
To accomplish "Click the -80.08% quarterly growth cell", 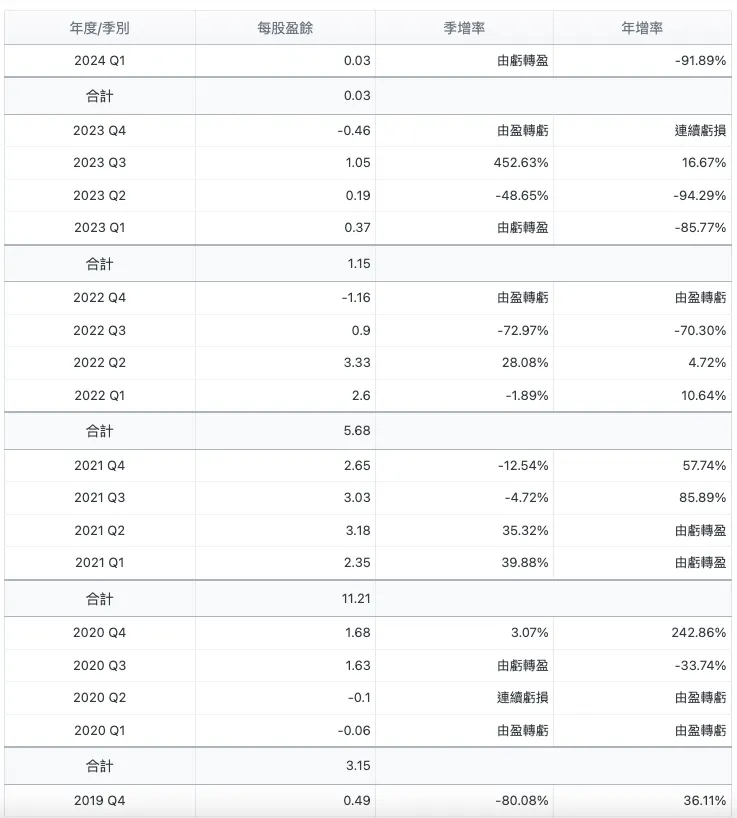I will pos(521,801).
